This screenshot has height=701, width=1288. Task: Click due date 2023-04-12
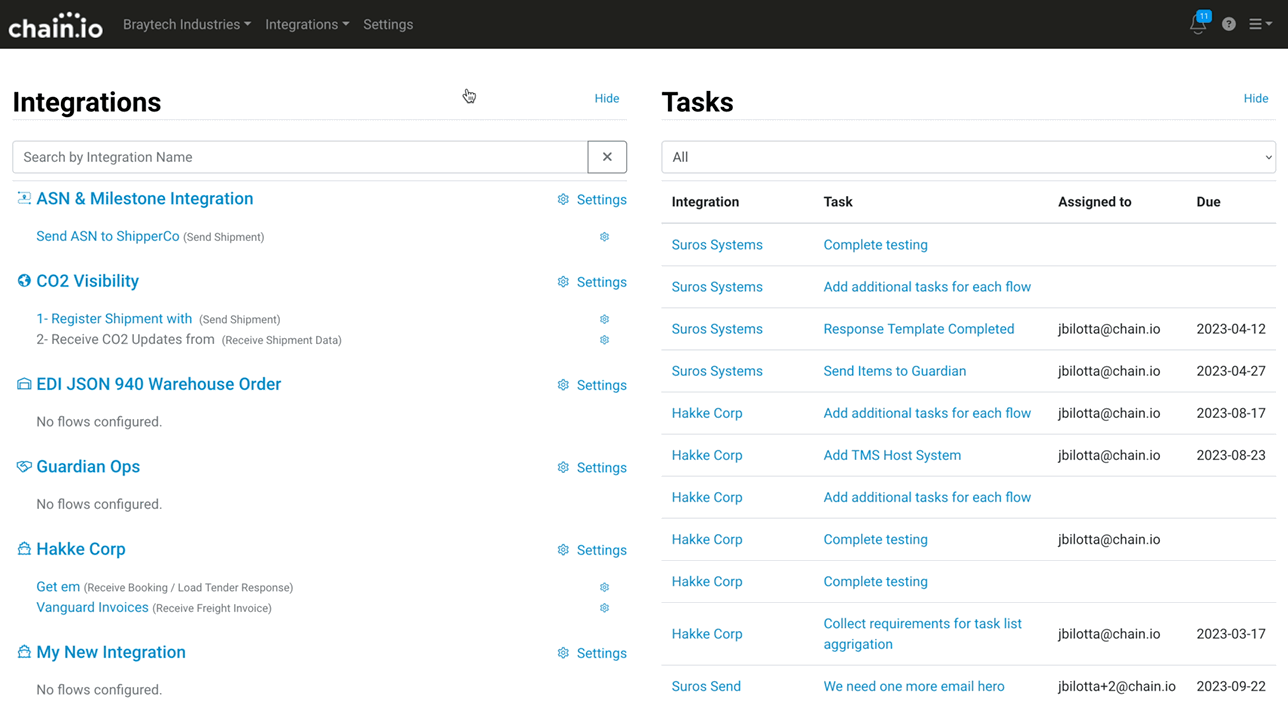(1231, 329)
